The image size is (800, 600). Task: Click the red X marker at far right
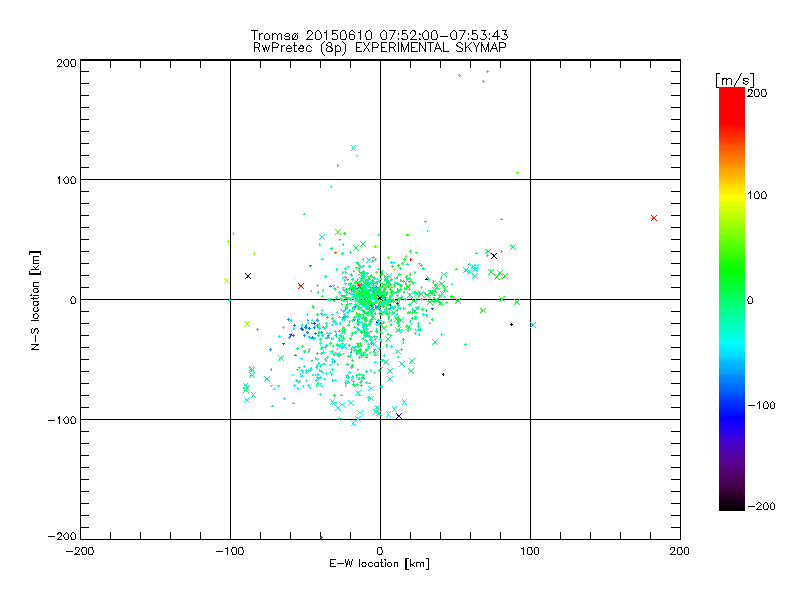point(654,218)
